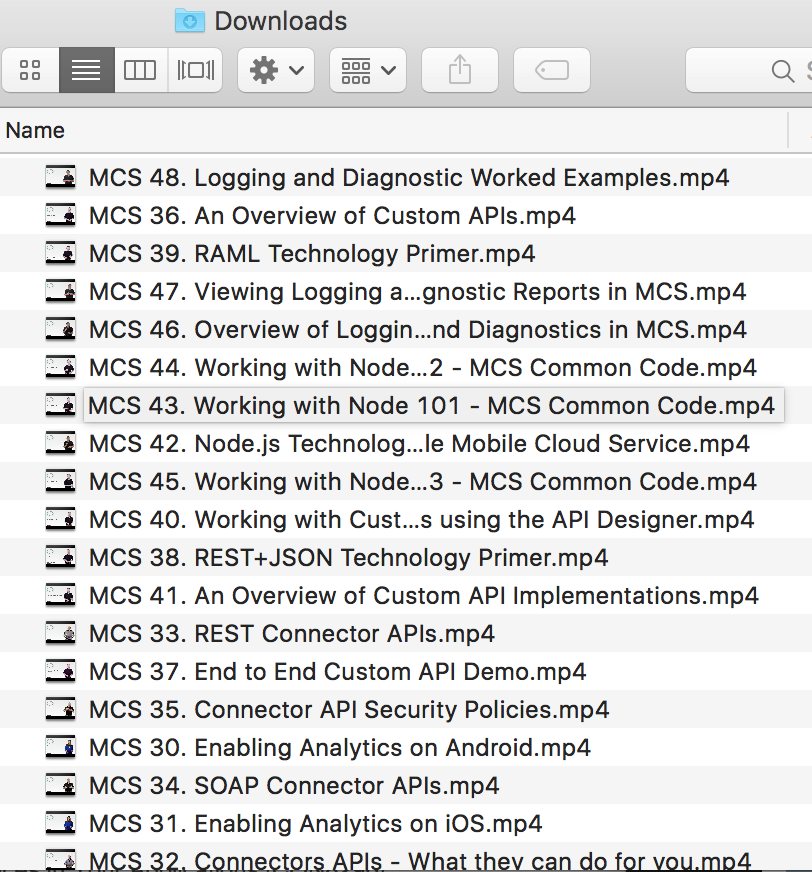Select MCS 33. REST Connector APIs.mp4
The image size is (812, 872).
click(x=406, y=633)
